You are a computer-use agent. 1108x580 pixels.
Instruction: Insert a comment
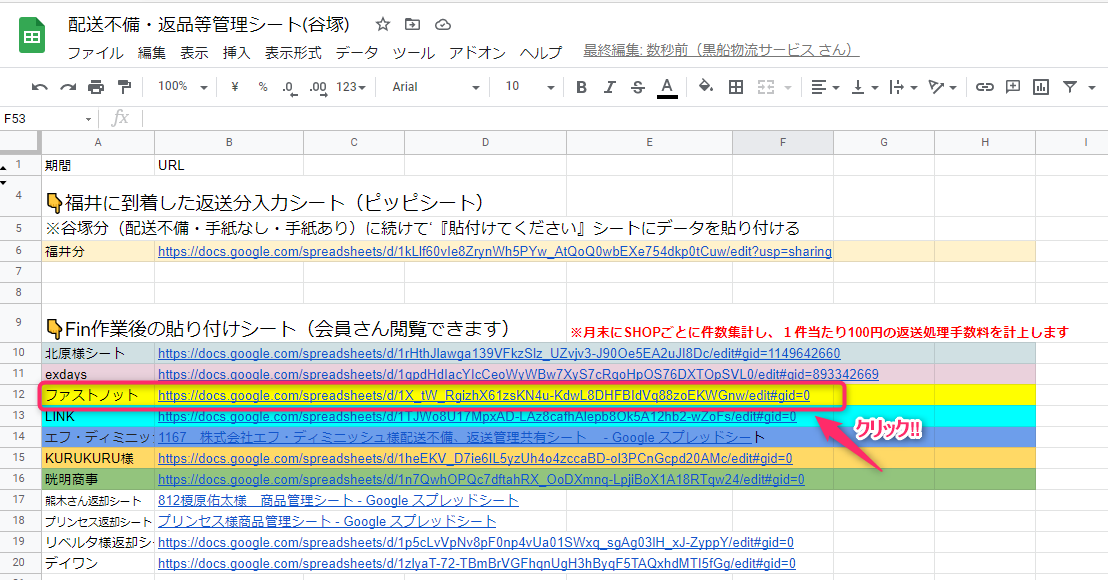[x=1013, y=87]
